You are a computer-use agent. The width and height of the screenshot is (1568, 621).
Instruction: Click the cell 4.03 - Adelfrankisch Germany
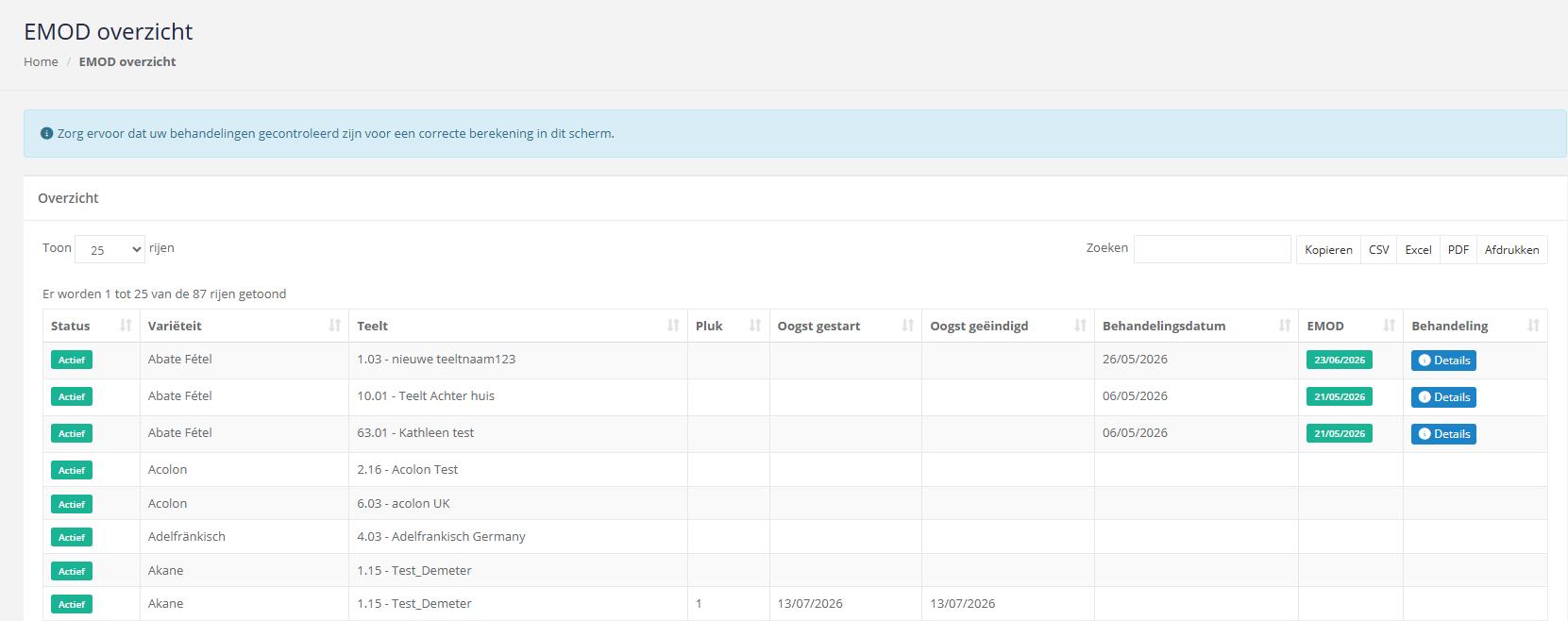(x=518, y=537)
